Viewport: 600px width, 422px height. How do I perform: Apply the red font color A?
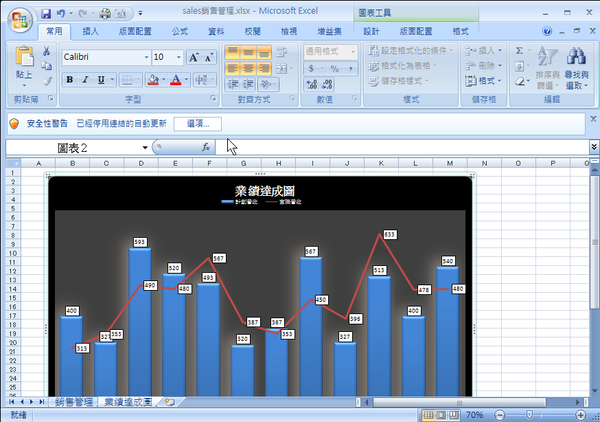point(176,80)
